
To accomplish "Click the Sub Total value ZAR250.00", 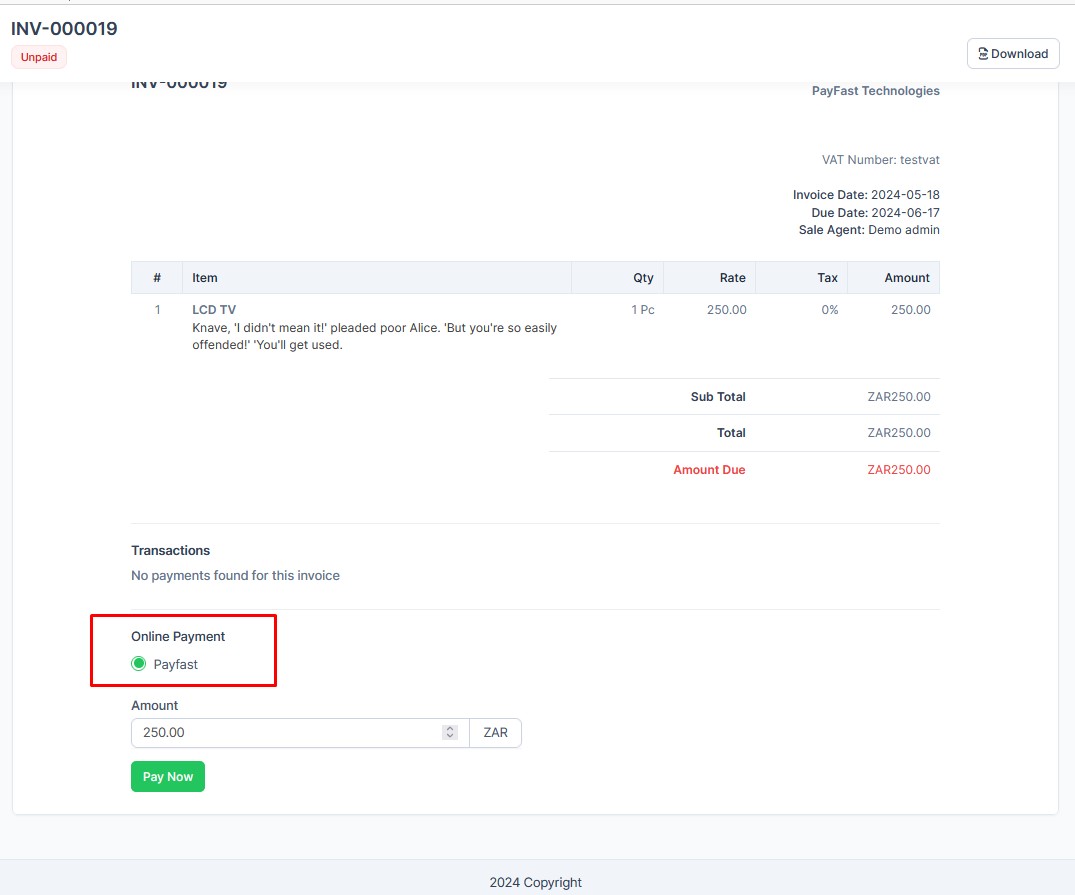I will coord(899,396).
